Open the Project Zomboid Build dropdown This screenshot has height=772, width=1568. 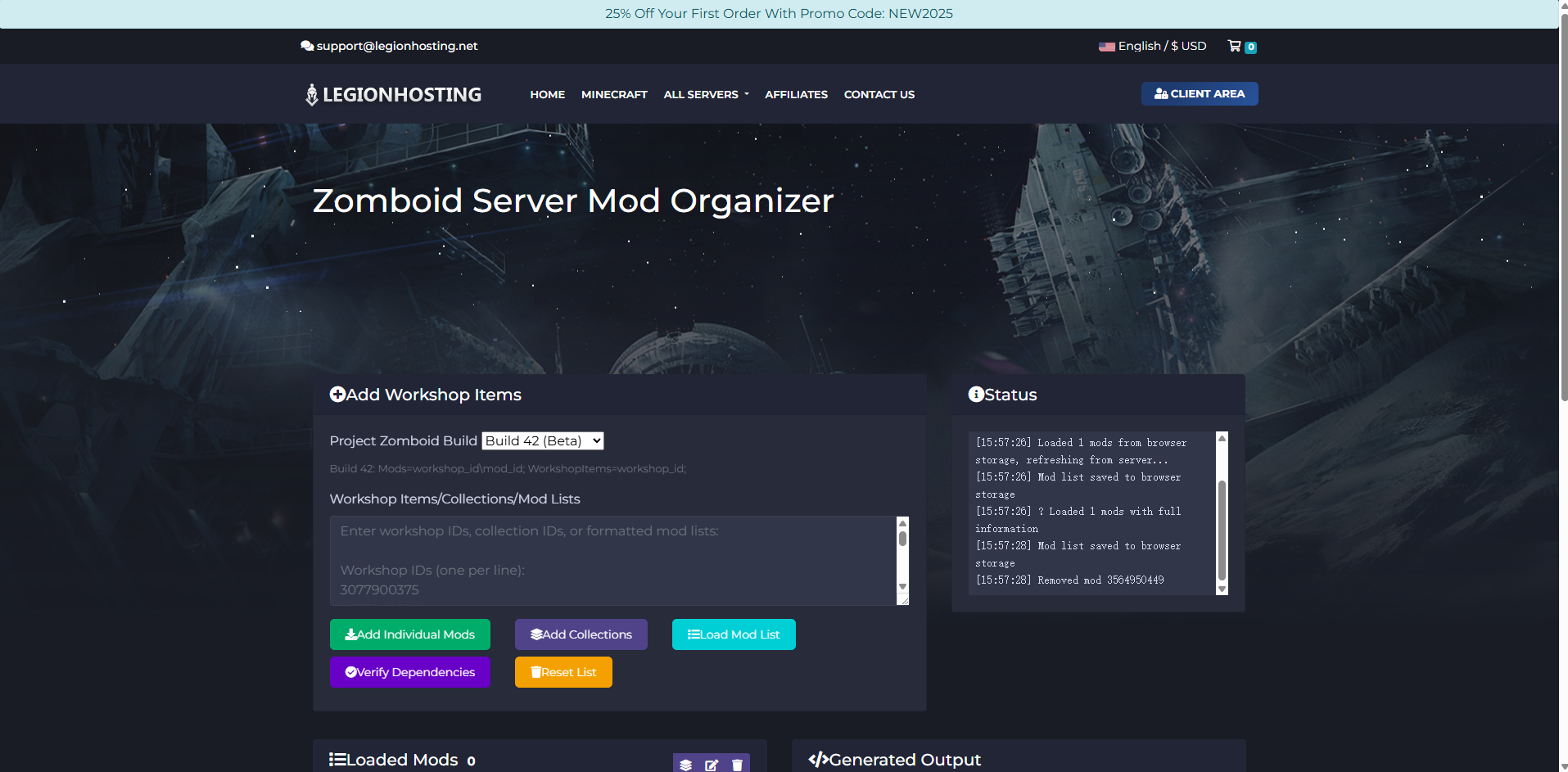point(543,441)
